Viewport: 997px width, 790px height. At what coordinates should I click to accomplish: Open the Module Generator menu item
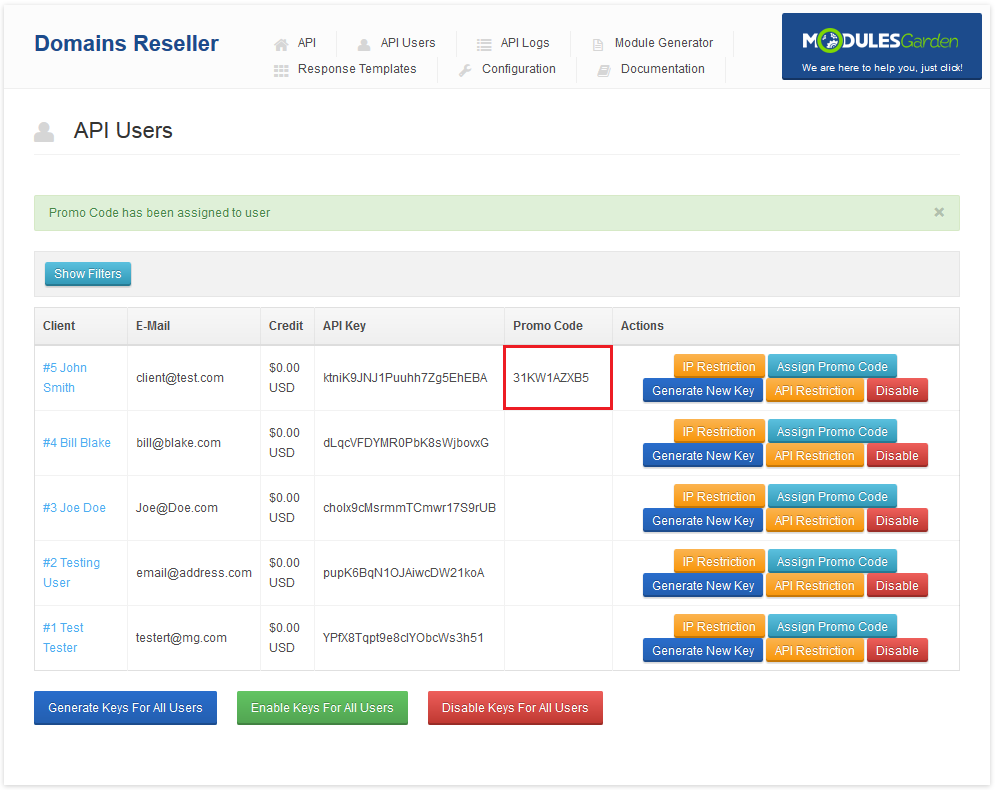click(x=663, y=43)
